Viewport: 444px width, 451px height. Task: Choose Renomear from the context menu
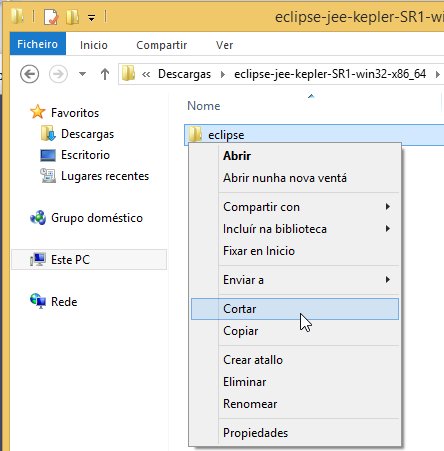click(295, 404)
